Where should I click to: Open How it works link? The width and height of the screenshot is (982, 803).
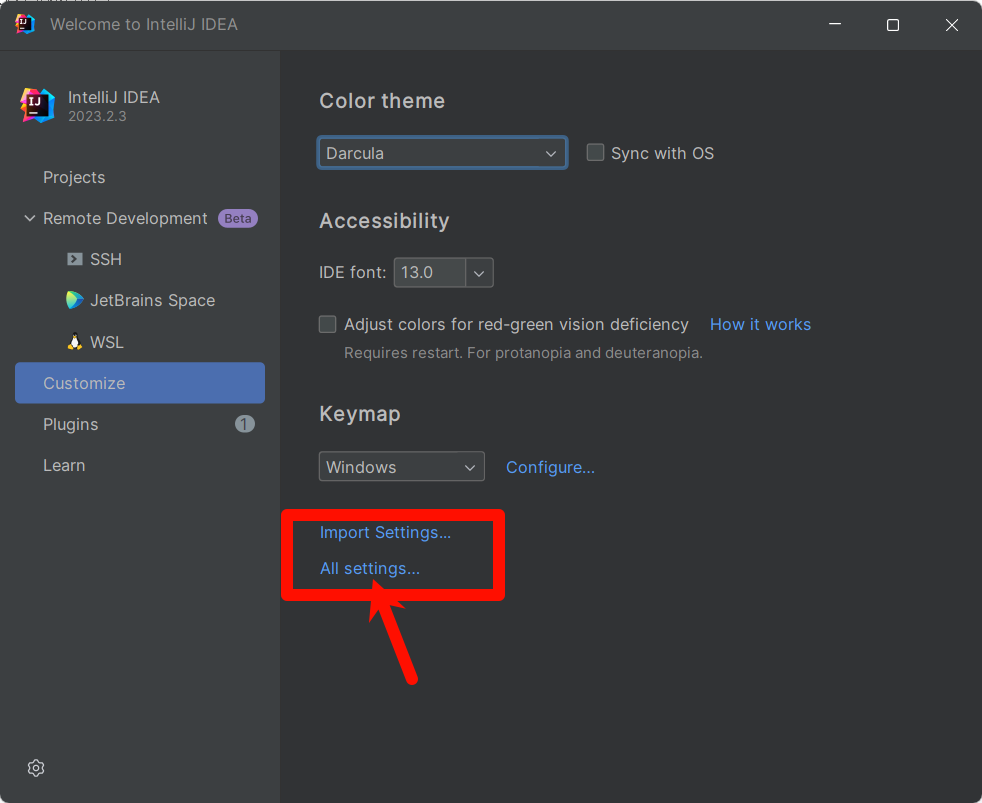760,324
